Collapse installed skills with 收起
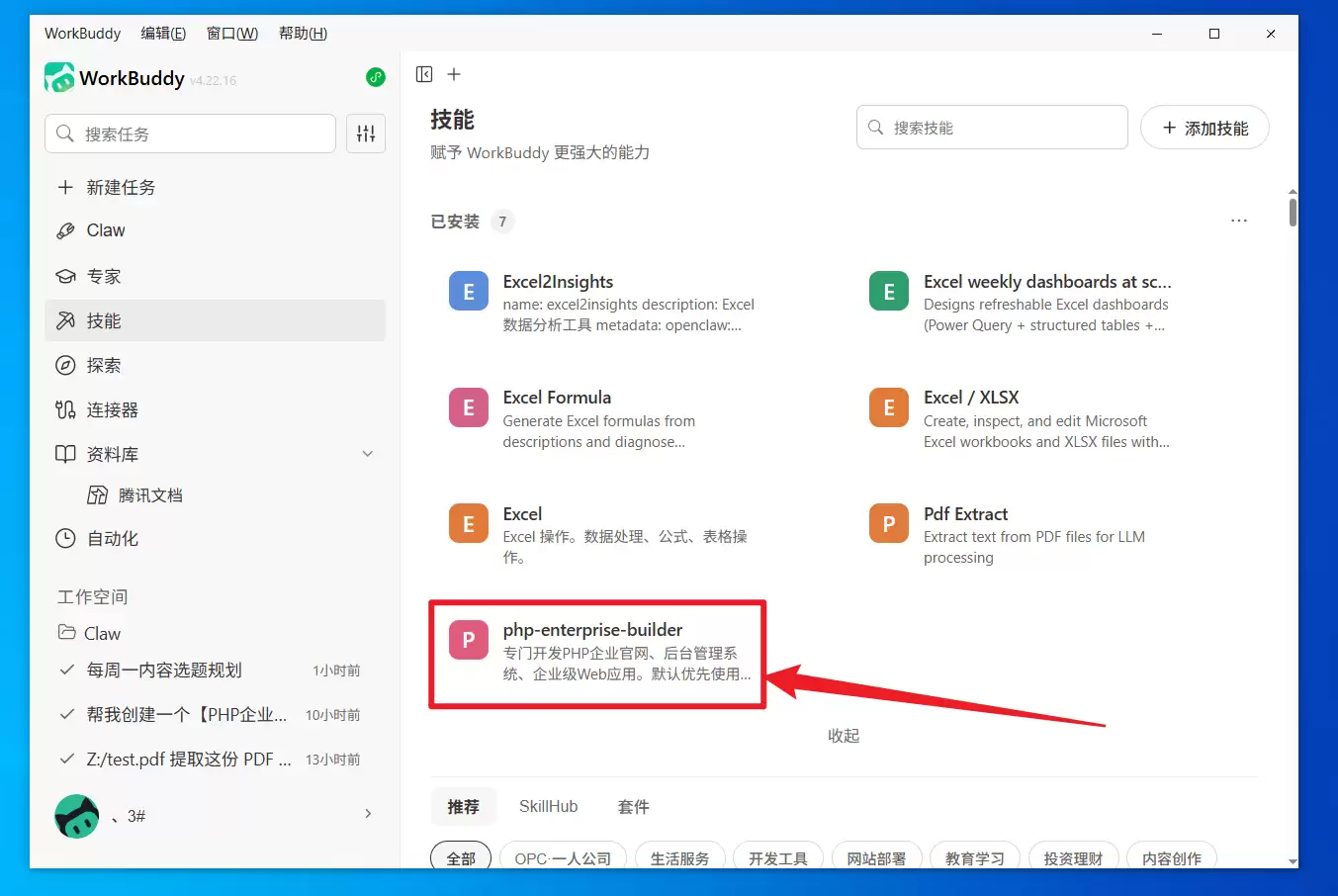 point(844,736)
